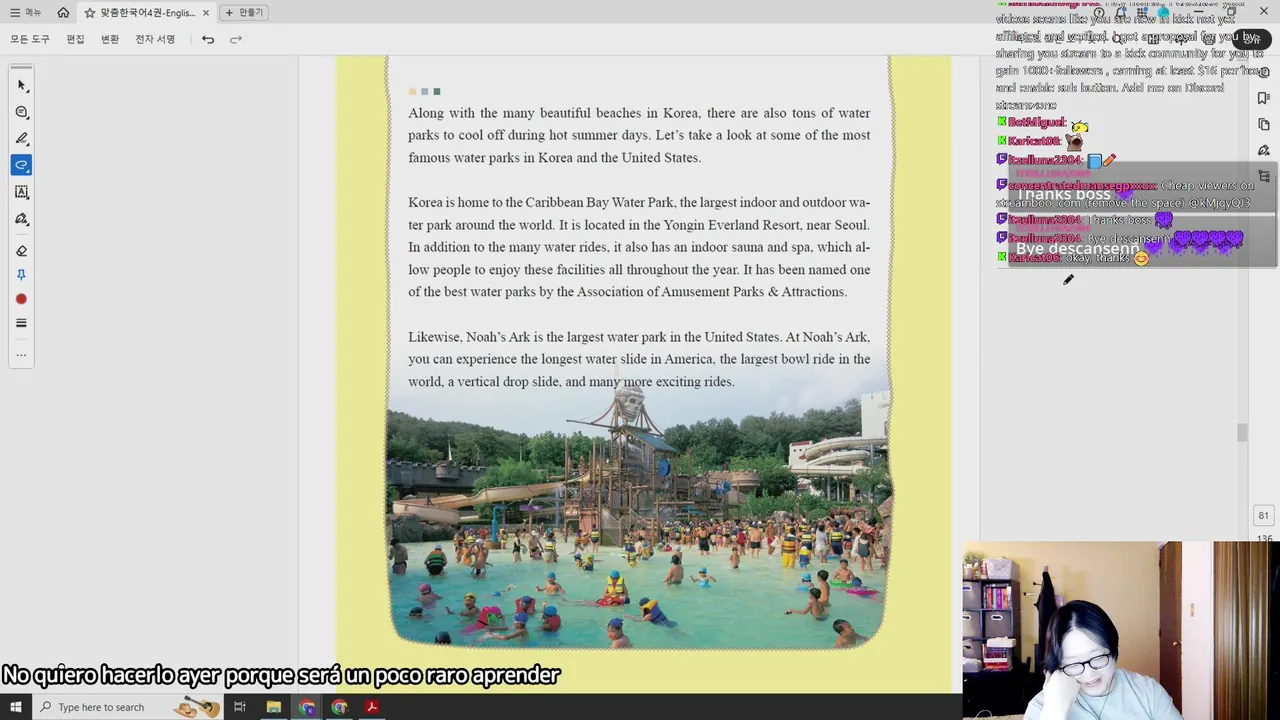
Task: Select the eraser tool
Action: (x=21, y=250)
